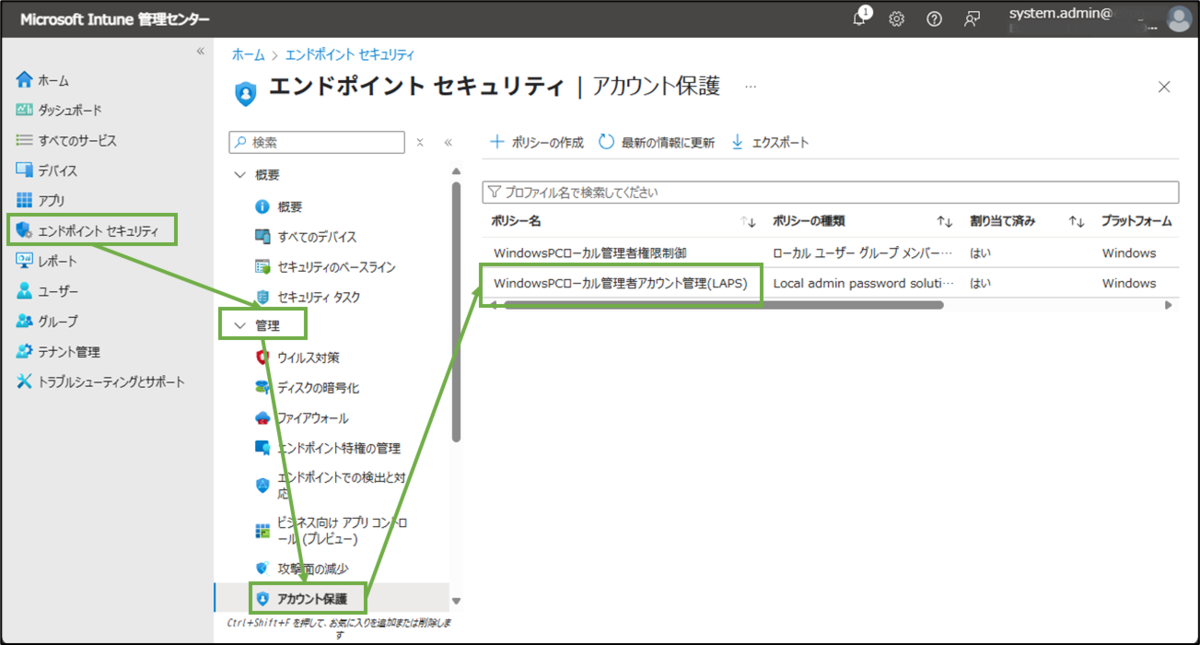
Task: Click エクスポート button
Action: (x=770, y=143)
